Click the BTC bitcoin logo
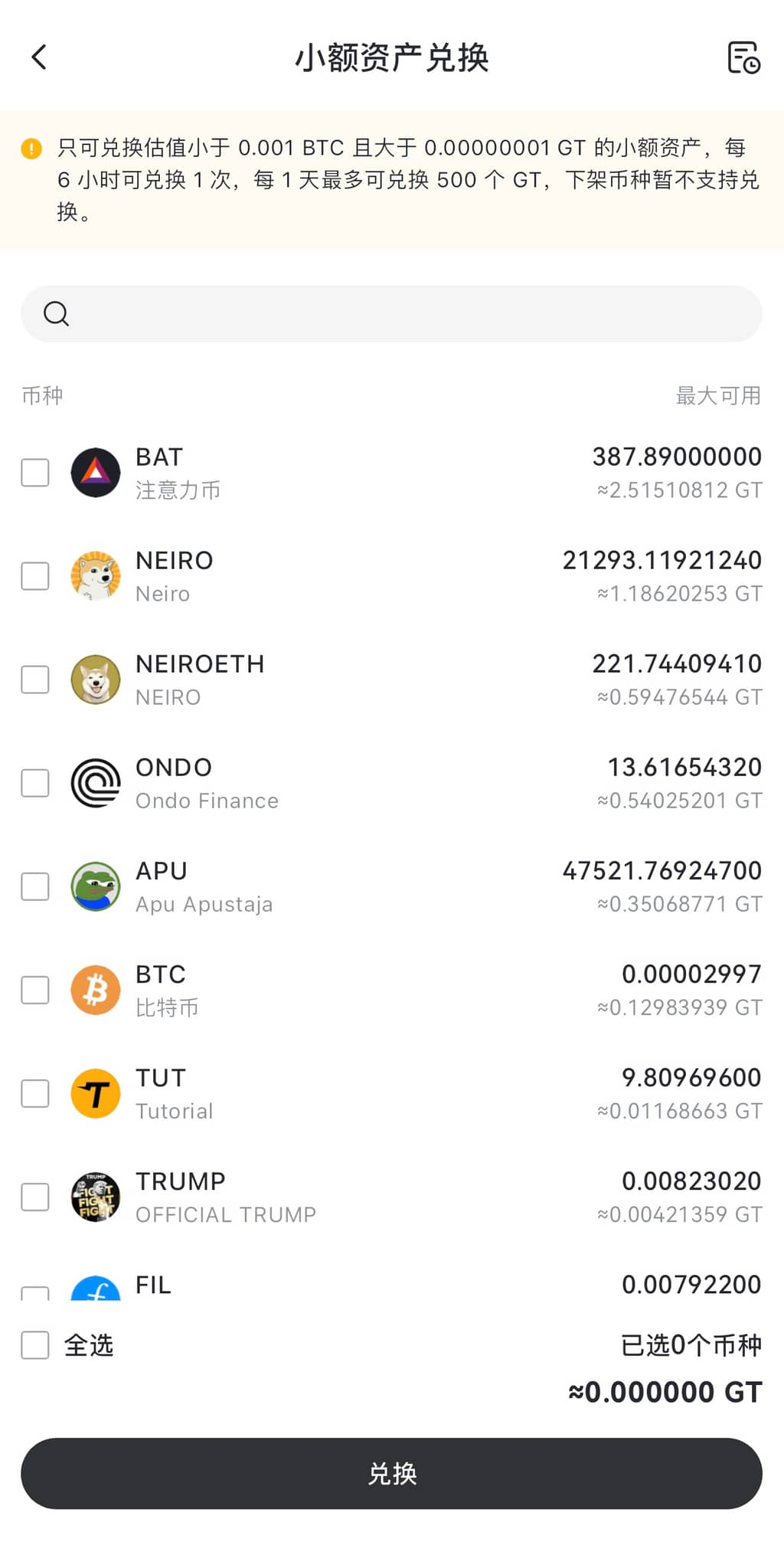Screen dimensions: 784x1546 point(96,990)
